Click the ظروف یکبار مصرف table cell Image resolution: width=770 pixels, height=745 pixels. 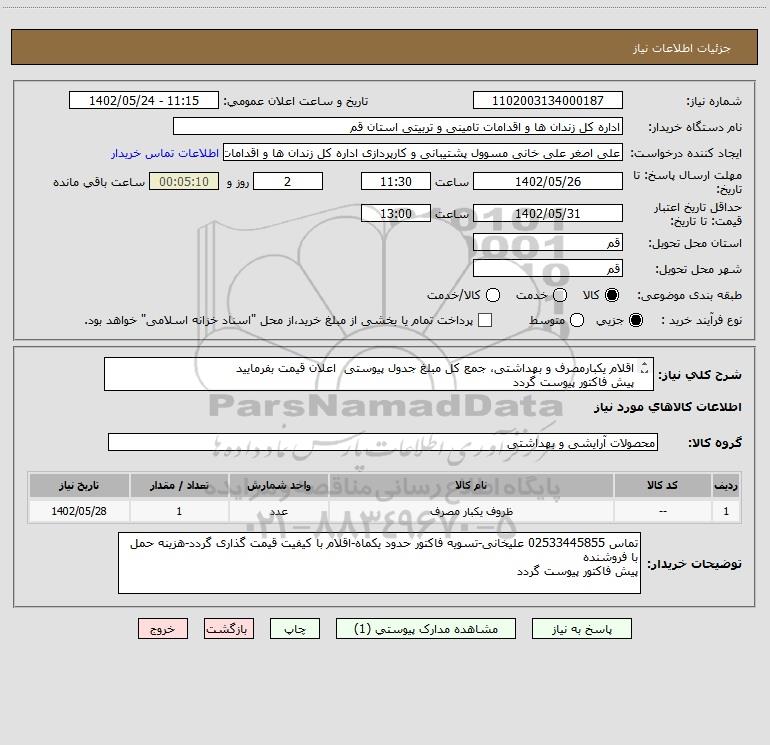tap(470, 511)
